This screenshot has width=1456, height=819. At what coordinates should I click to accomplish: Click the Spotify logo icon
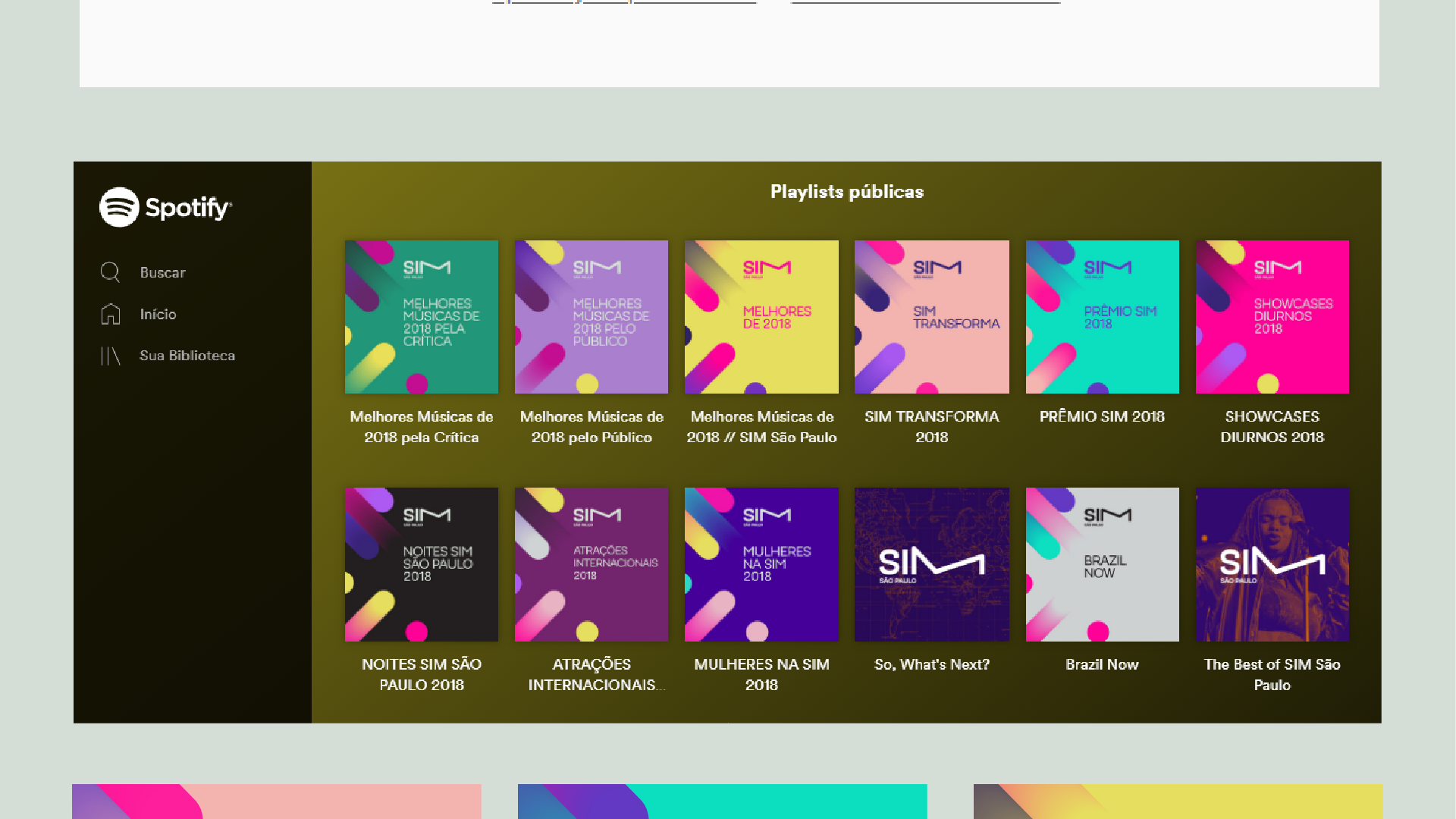pyautogui.click(x=119, y=207)
